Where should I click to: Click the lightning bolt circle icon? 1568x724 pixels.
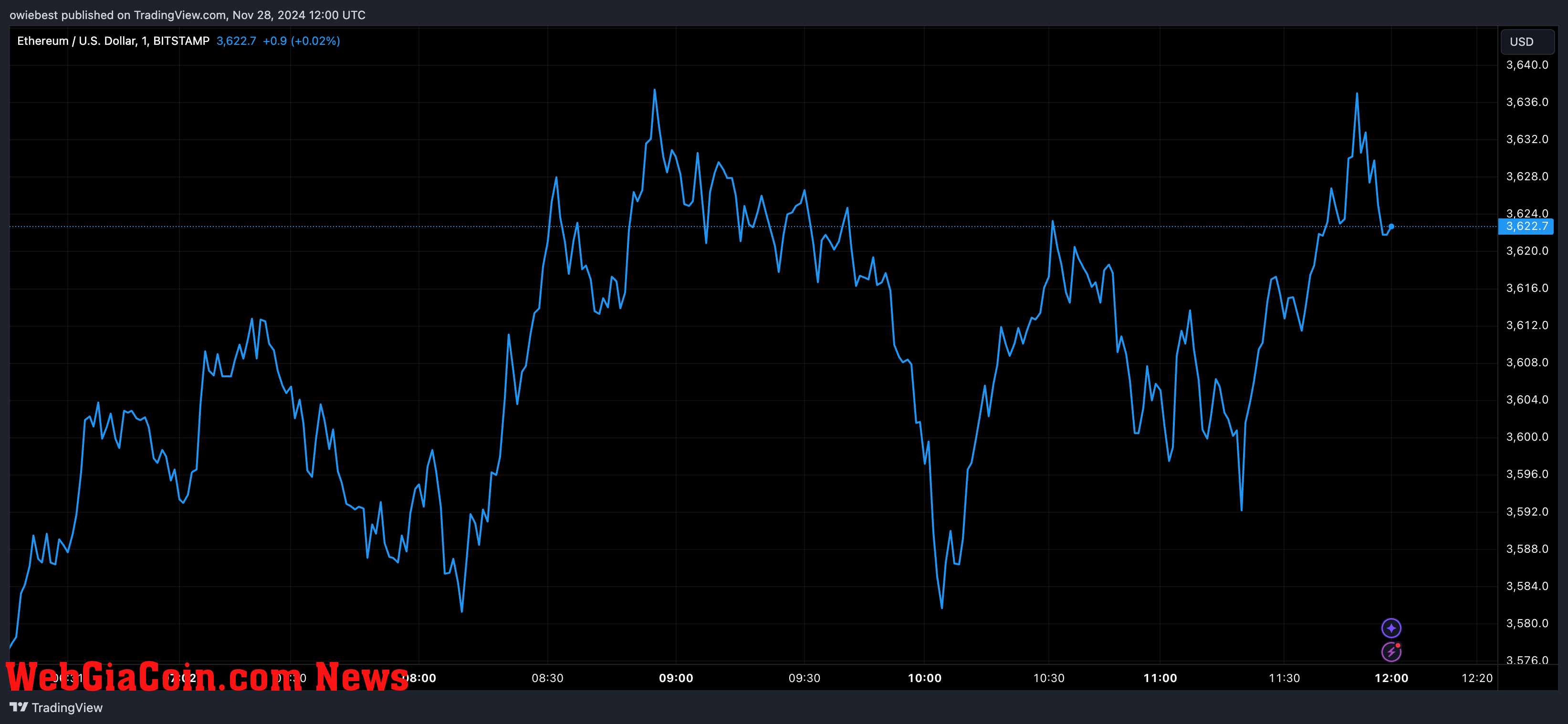[1391, 652]
